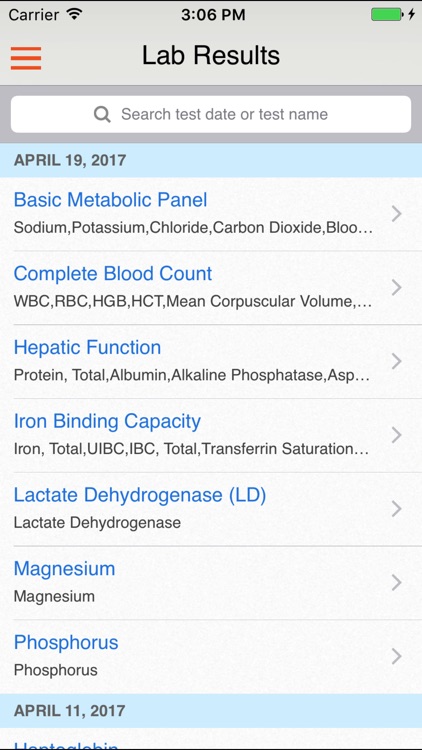Select Iron Binding Capacity entry

211,435
